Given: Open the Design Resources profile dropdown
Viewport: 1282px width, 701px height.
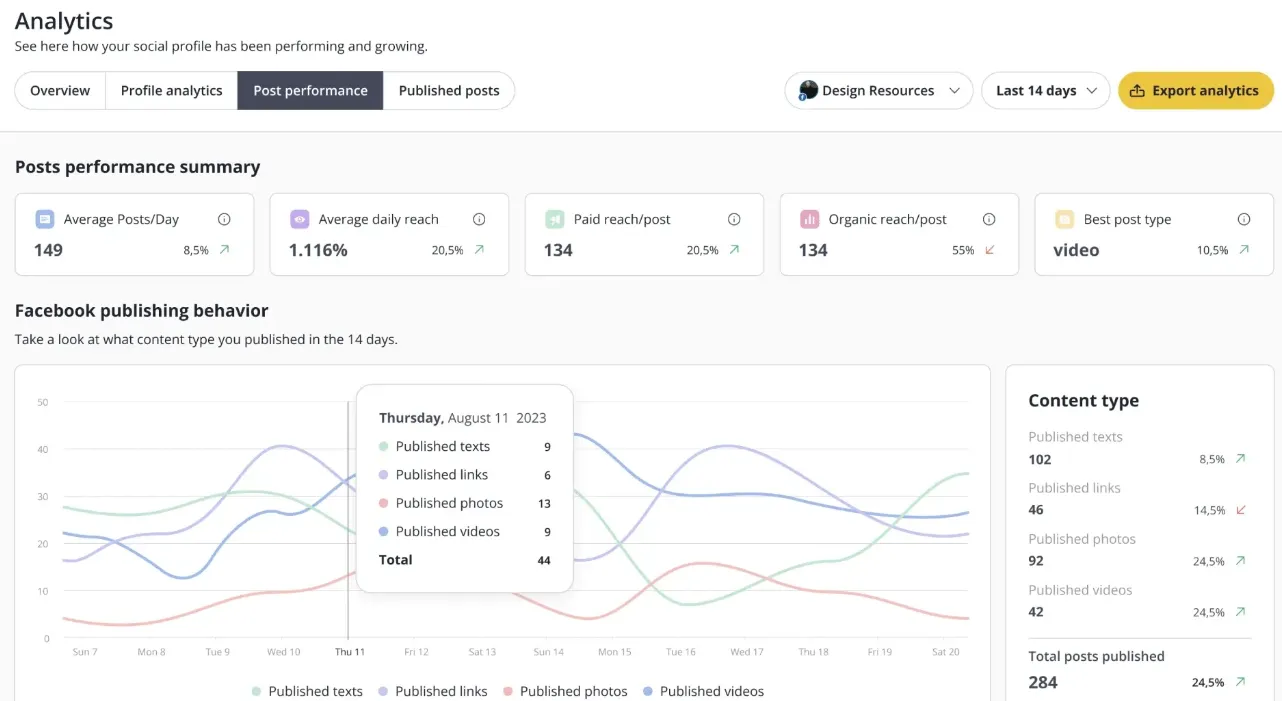Looking at the screenshot, I should tap(878, 90).
